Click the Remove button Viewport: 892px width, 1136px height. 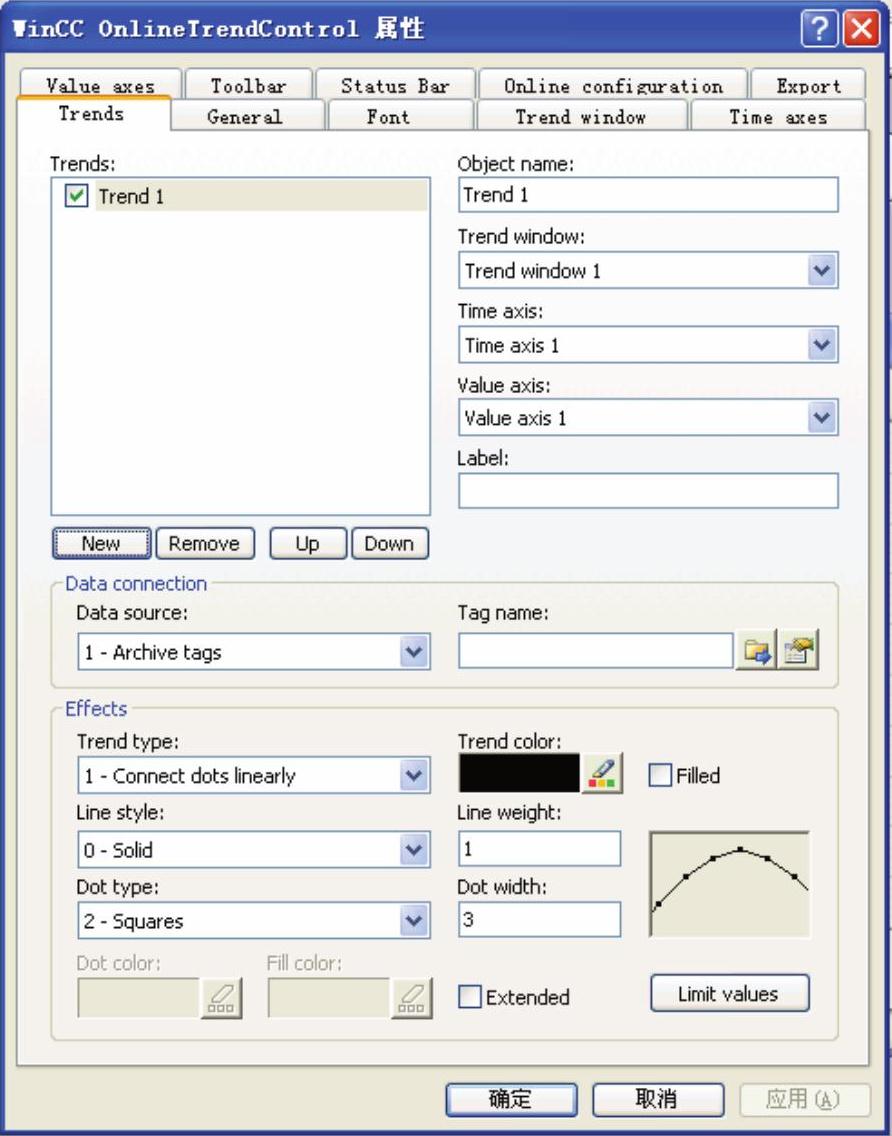tap(204, 543)
